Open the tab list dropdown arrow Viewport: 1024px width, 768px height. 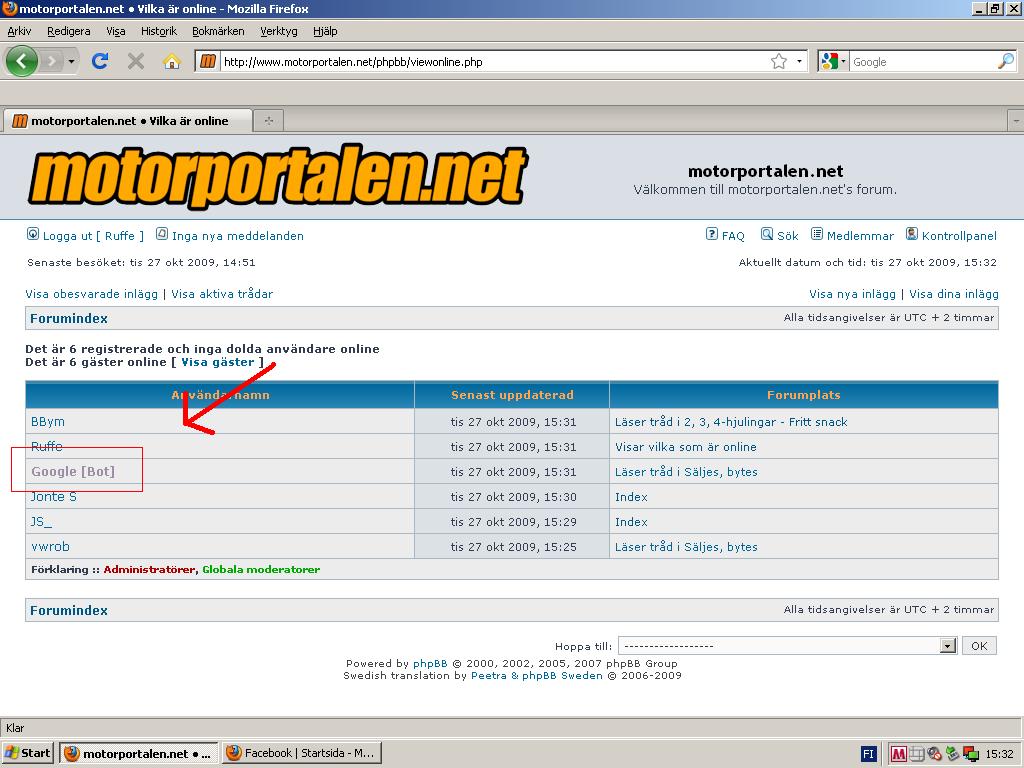1016,121
